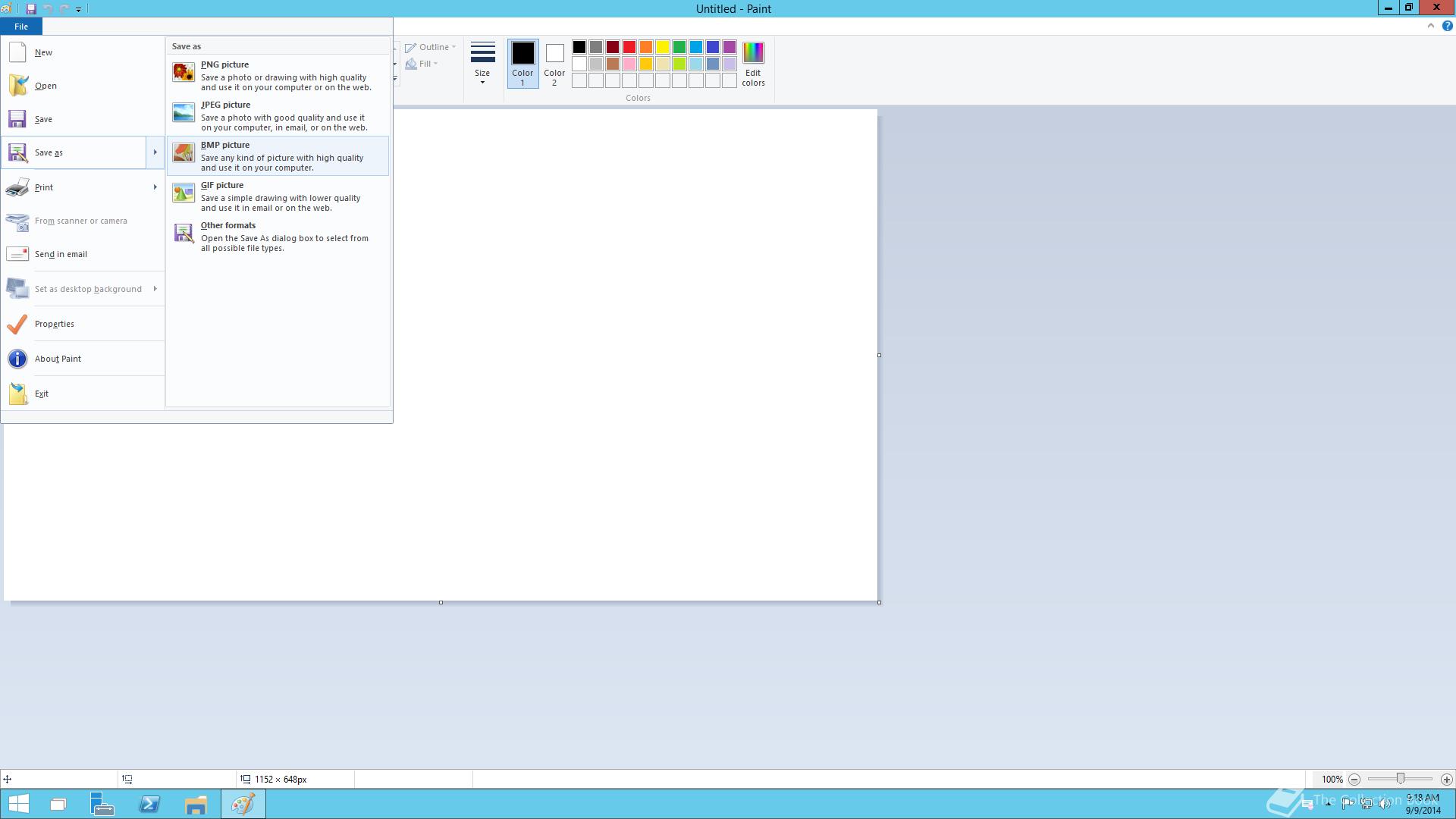The width and height of the screenshot is (1456, 819).
Task: Open File Explorer from taskbar
Action: coord(196,804)
